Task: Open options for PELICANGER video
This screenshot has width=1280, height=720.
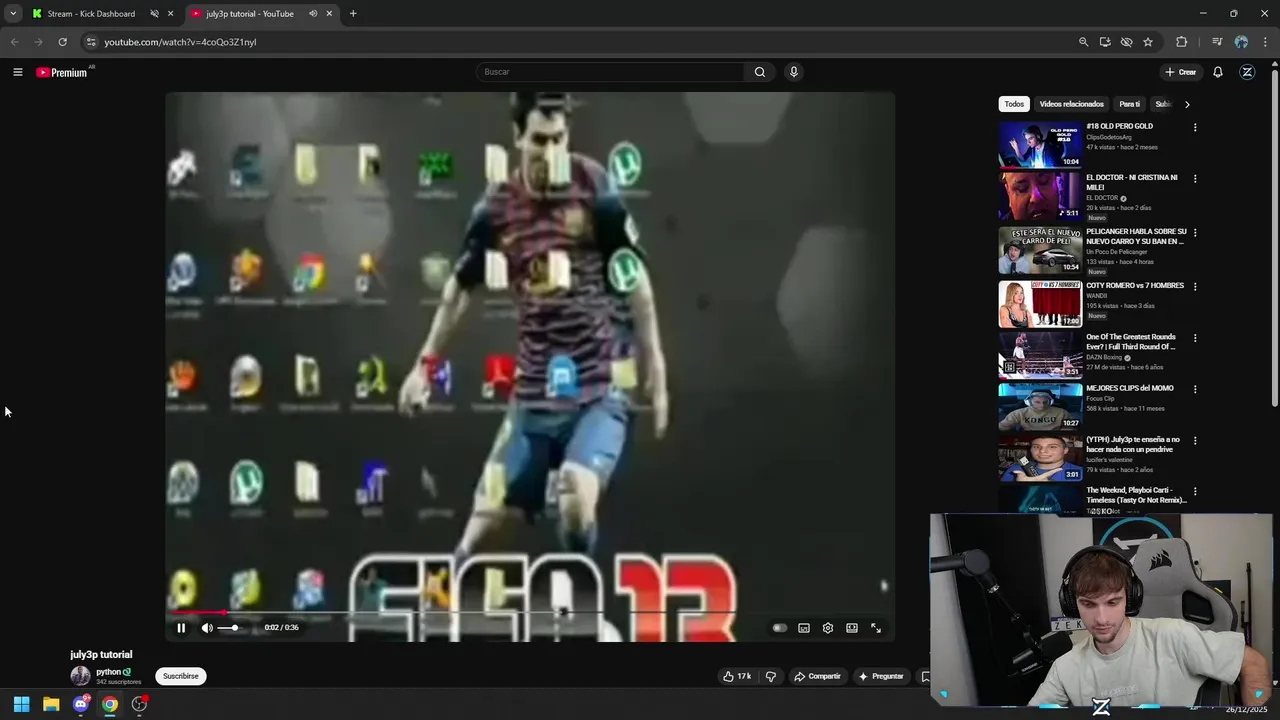Action: pos(1195,233)
